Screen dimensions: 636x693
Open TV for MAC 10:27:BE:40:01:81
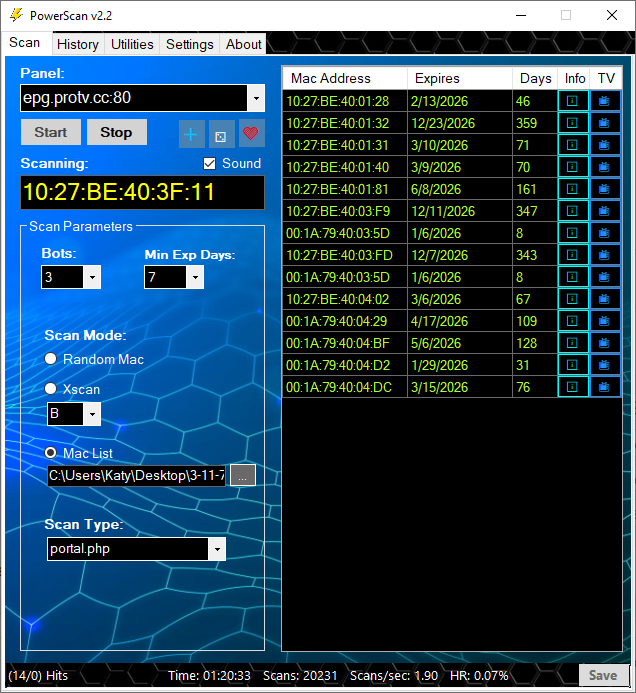(x=605, y=189)
